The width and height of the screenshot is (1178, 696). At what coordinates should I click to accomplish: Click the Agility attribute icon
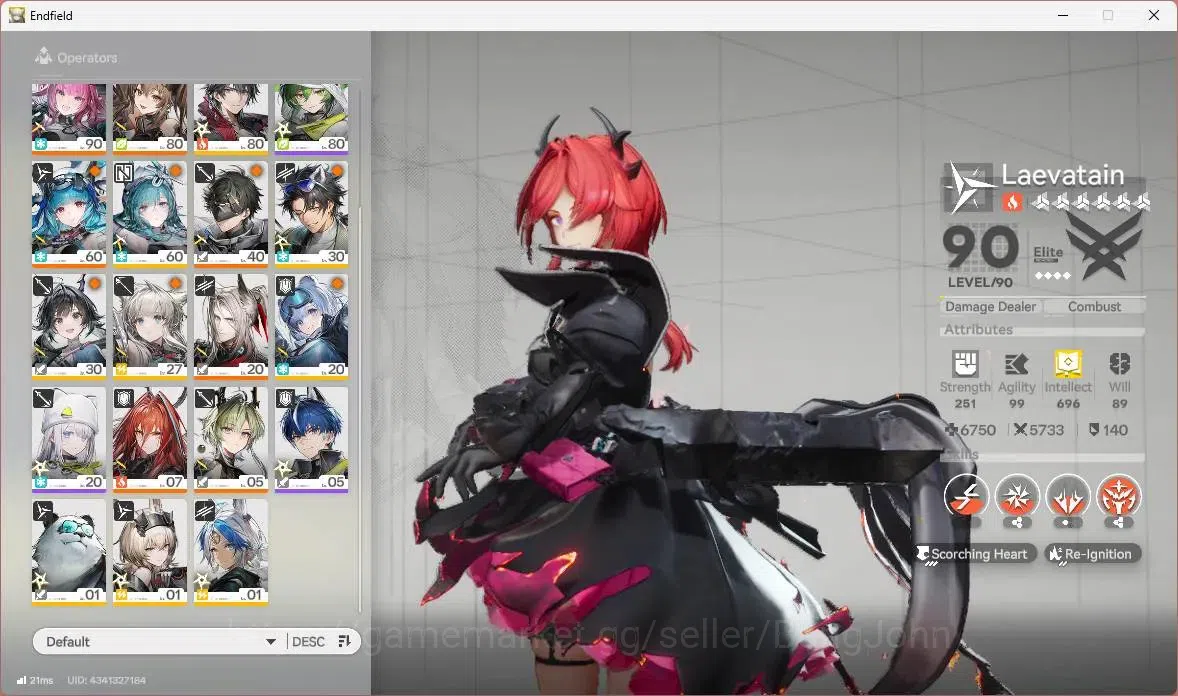tap(1016, 365)
